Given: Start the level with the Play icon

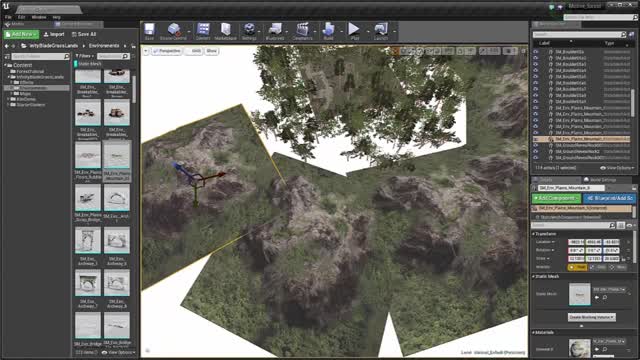Looking at the screenshot, I should 354,29.
